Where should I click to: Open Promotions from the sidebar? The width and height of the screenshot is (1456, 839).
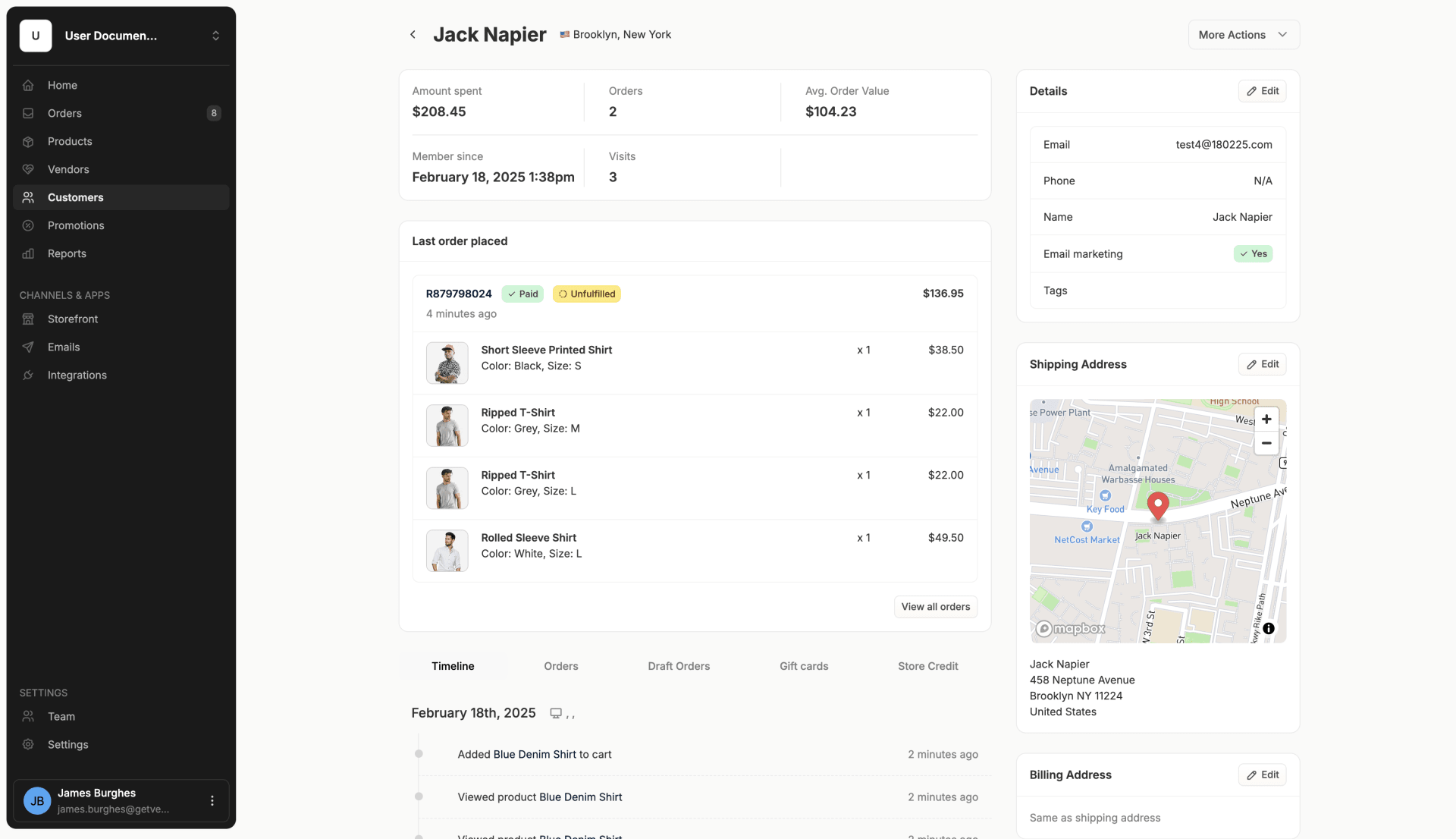(x=76, y=225)
